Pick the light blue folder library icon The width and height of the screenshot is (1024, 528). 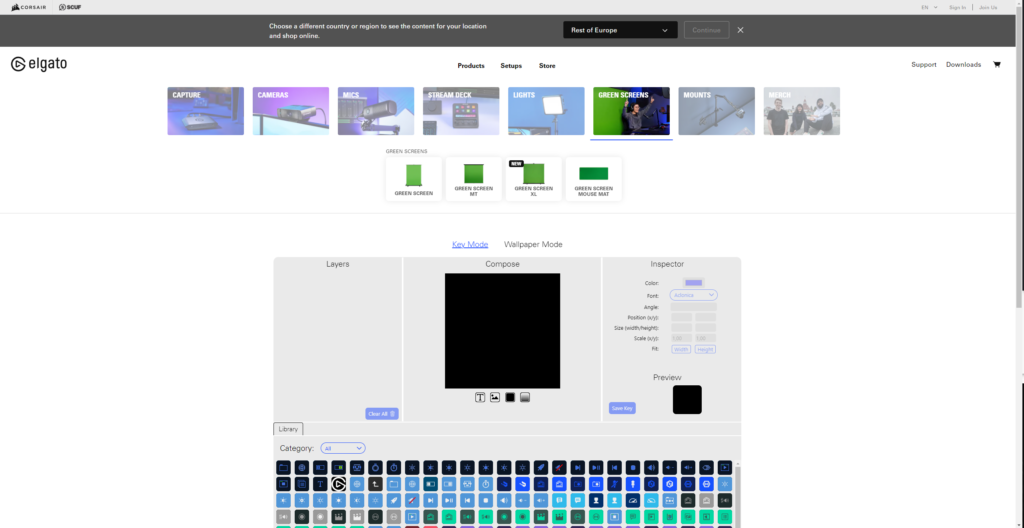394,484
